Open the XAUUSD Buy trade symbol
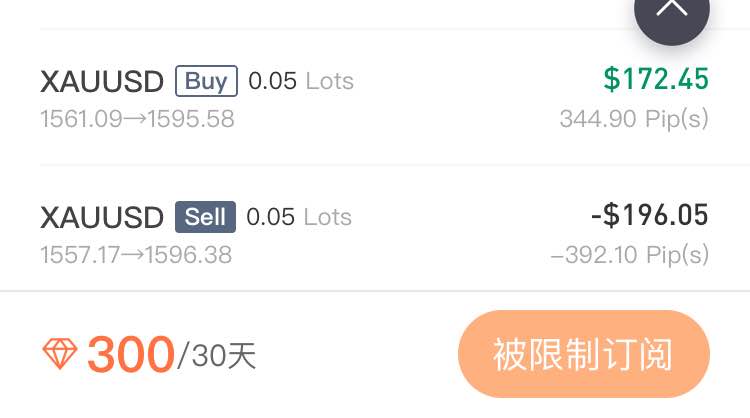This screenshot has width=750, height=418. 102,82
